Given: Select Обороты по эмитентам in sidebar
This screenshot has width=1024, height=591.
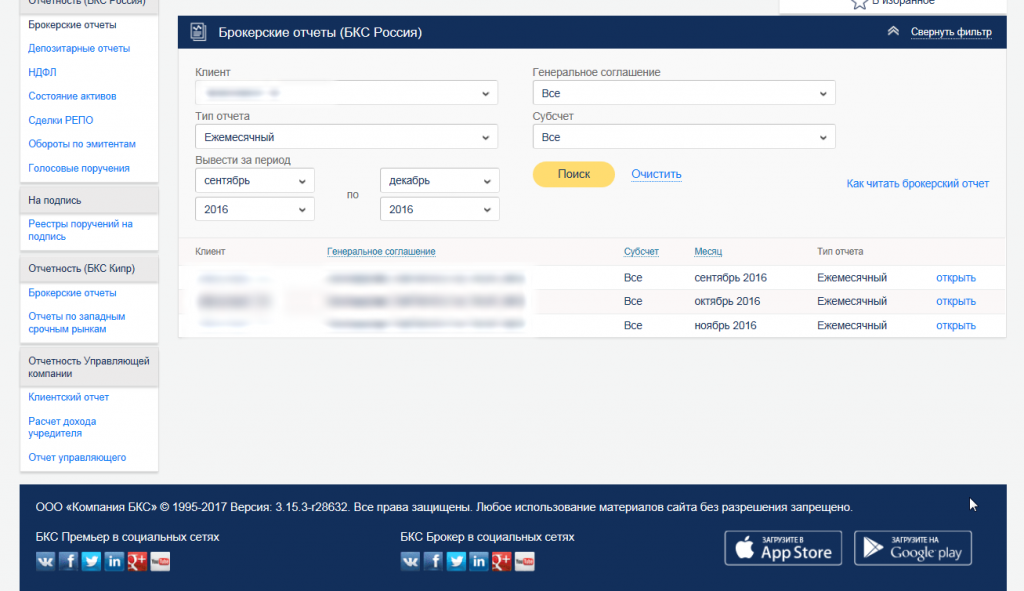Looking at the screenshot, I should (x=82, y=144).
